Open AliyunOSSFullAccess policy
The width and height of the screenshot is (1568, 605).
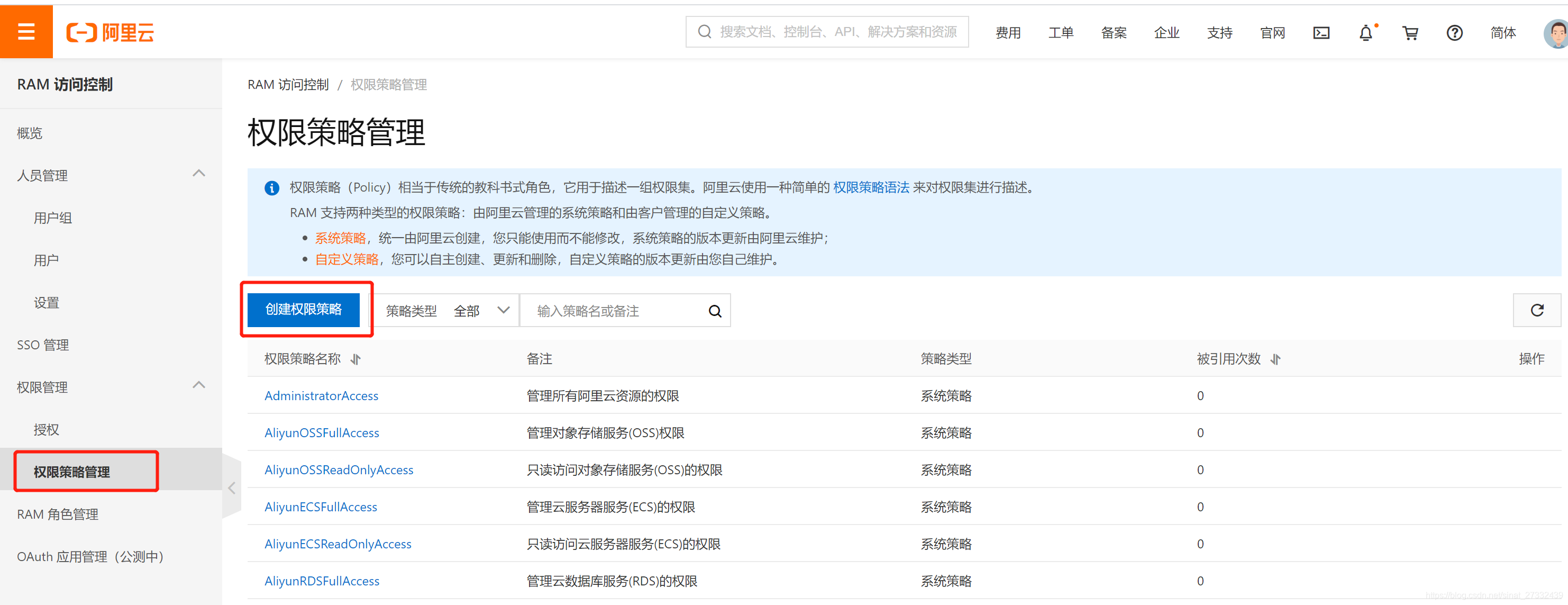click(x=322, y=433)
